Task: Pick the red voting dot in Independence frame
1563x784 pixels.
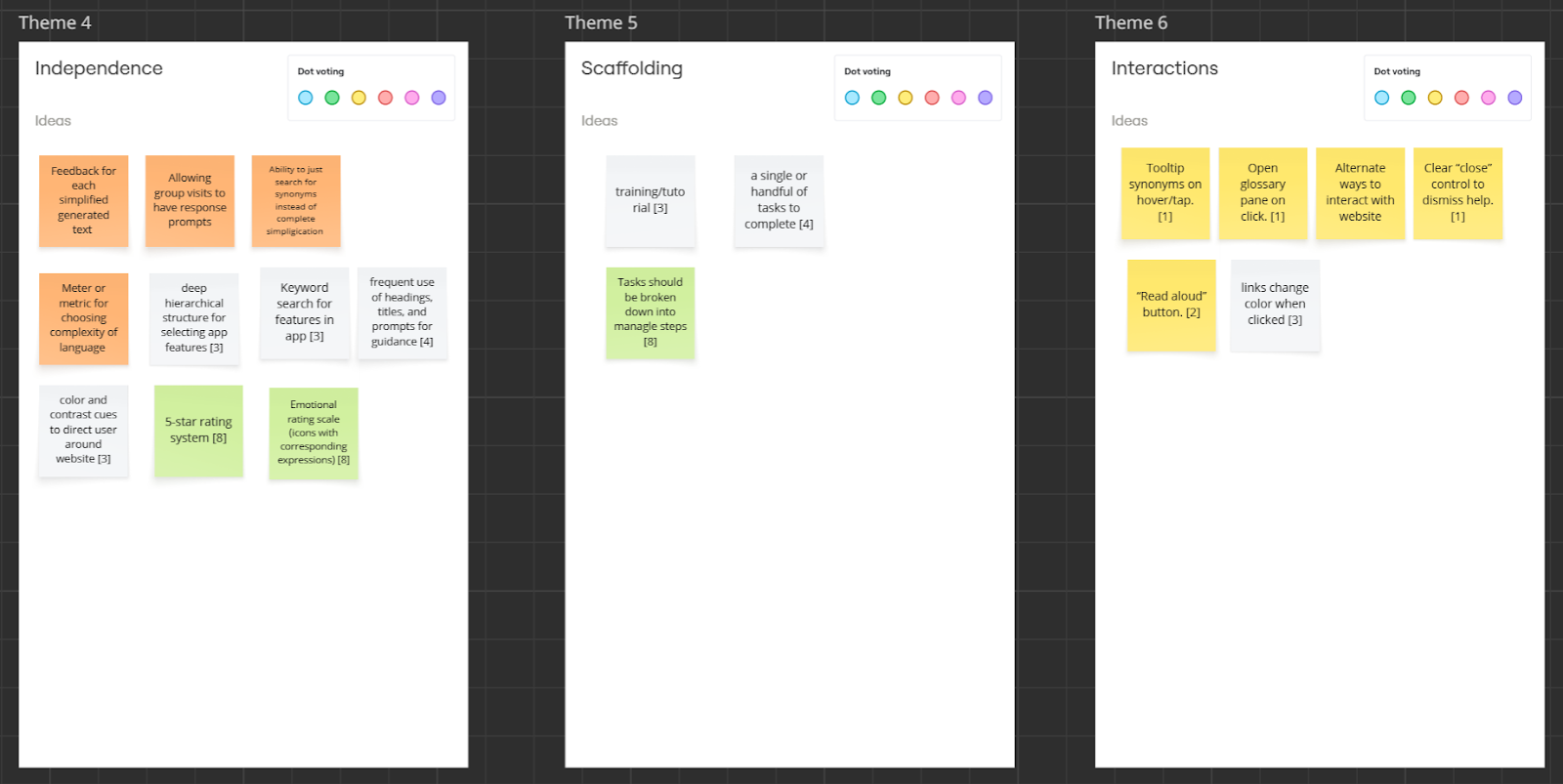Action: click(x=385, y=98)
